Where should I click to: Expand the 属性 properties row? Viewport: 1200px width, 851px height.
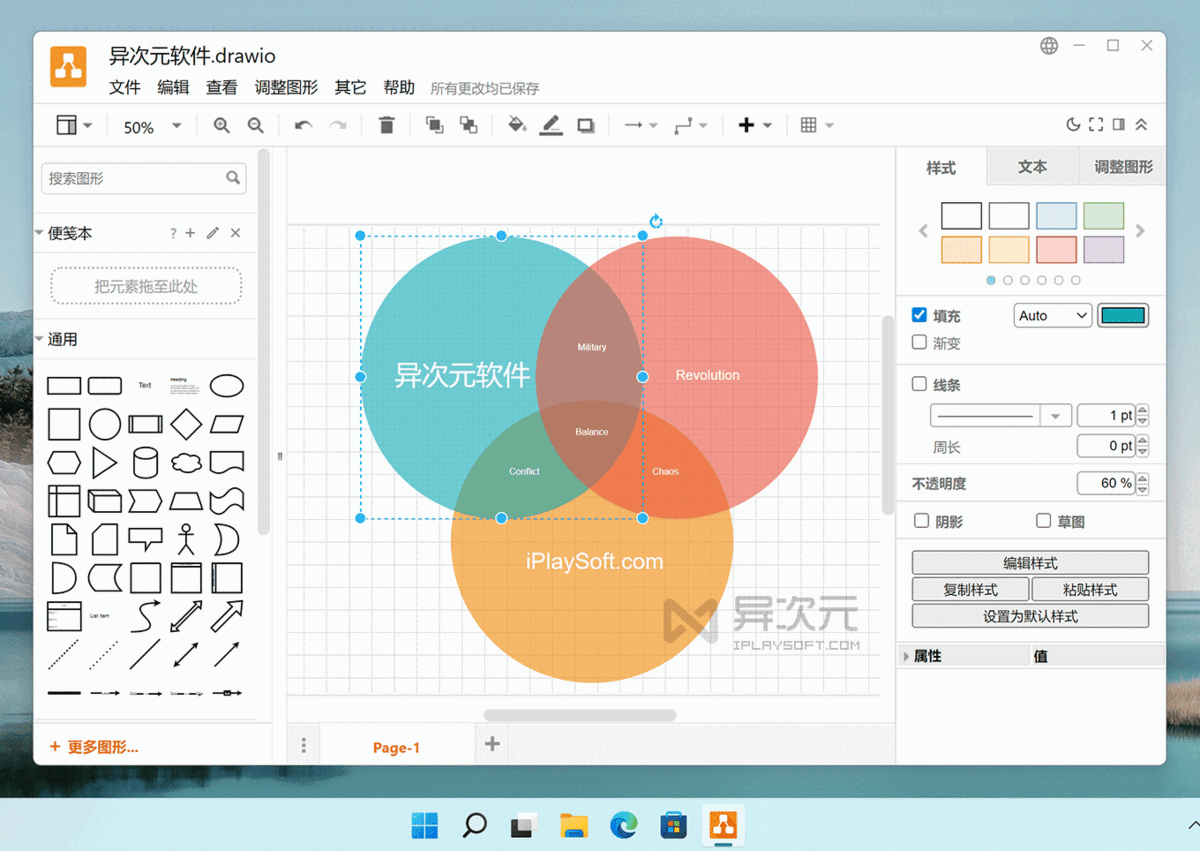coord(907,657)
